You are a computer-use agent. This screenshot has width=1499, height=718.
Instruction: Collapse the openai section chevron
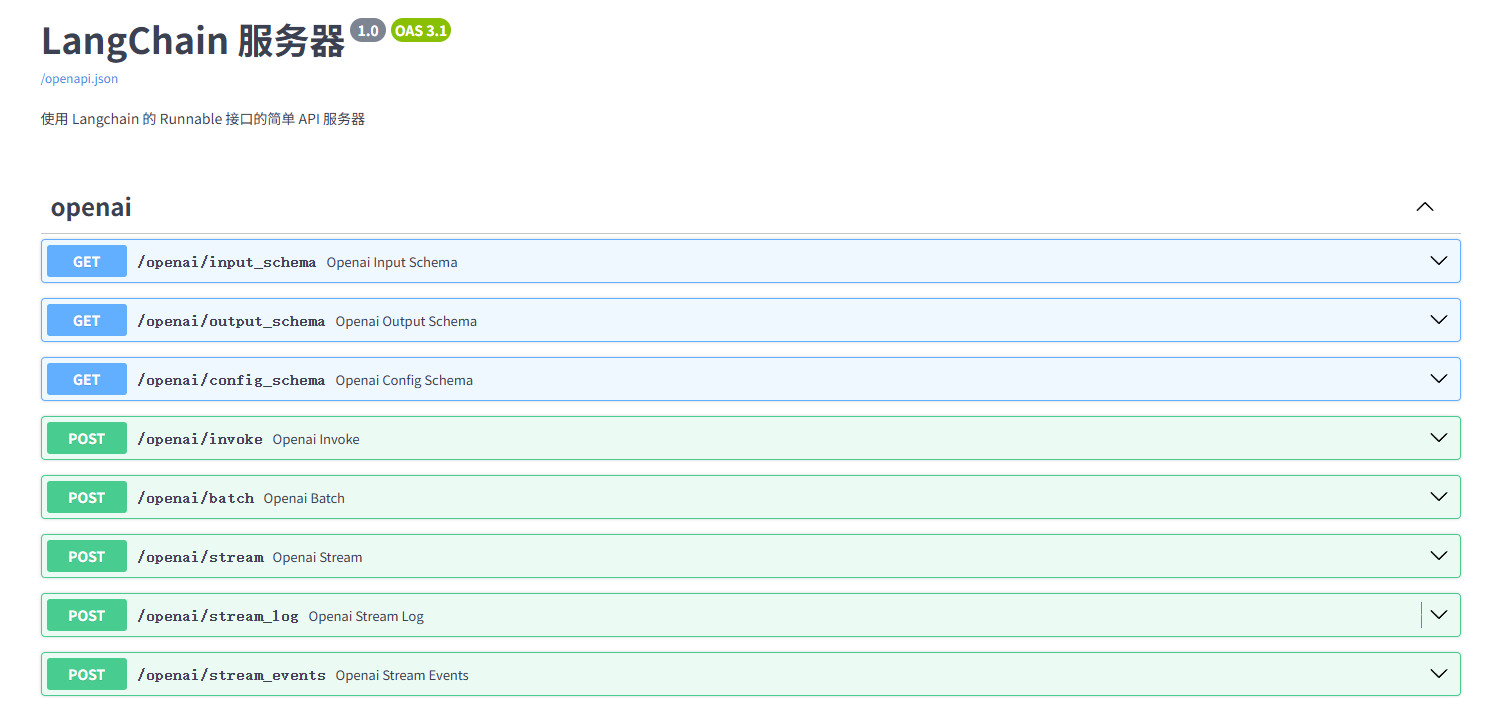coord(1425,207)
